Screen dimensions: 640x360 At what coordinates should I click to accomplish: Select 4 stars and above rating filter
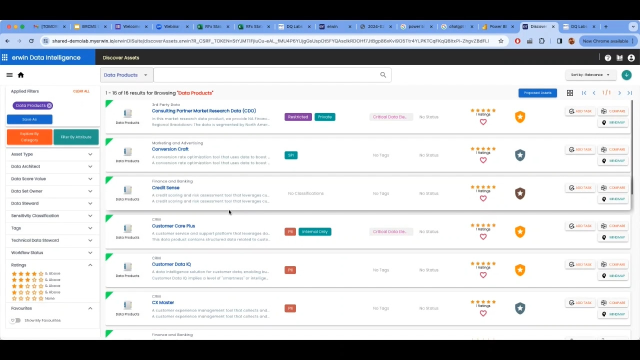36,273
